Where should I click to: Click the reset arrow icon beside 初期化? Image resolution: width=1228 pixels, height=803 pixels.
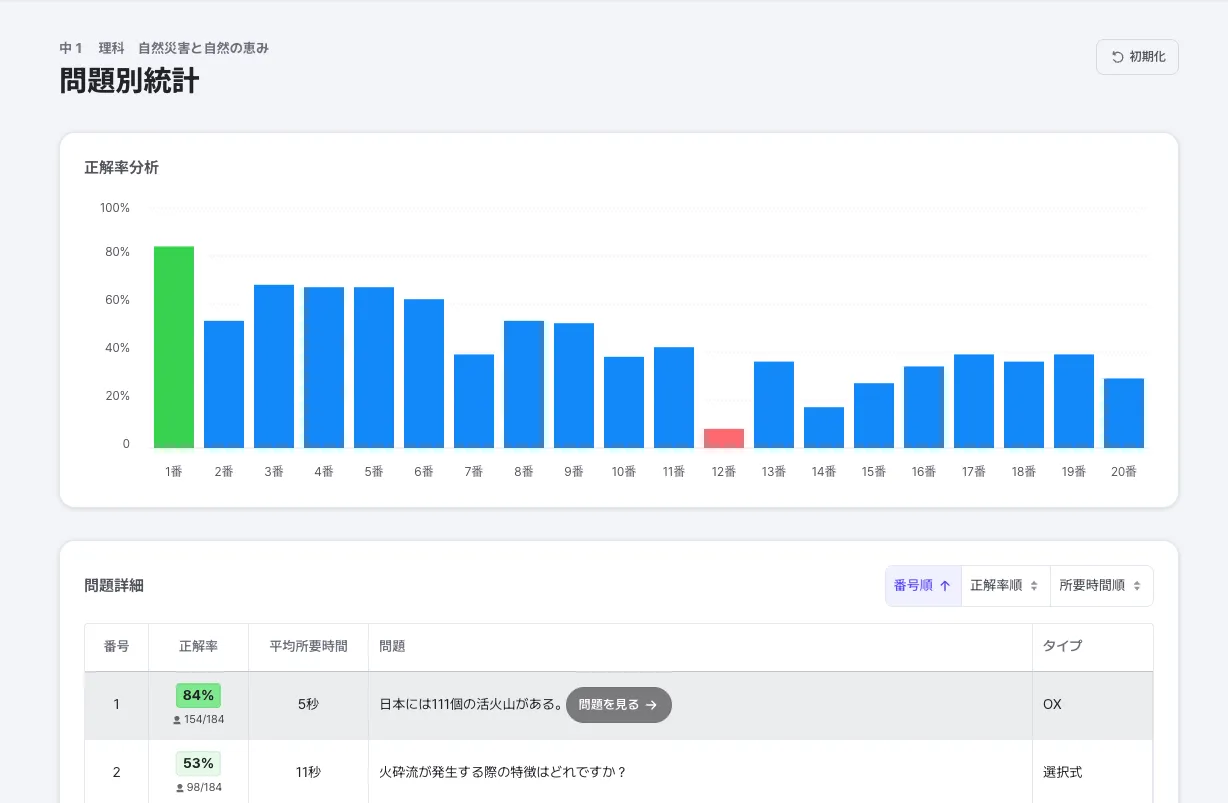(1117, 57)
